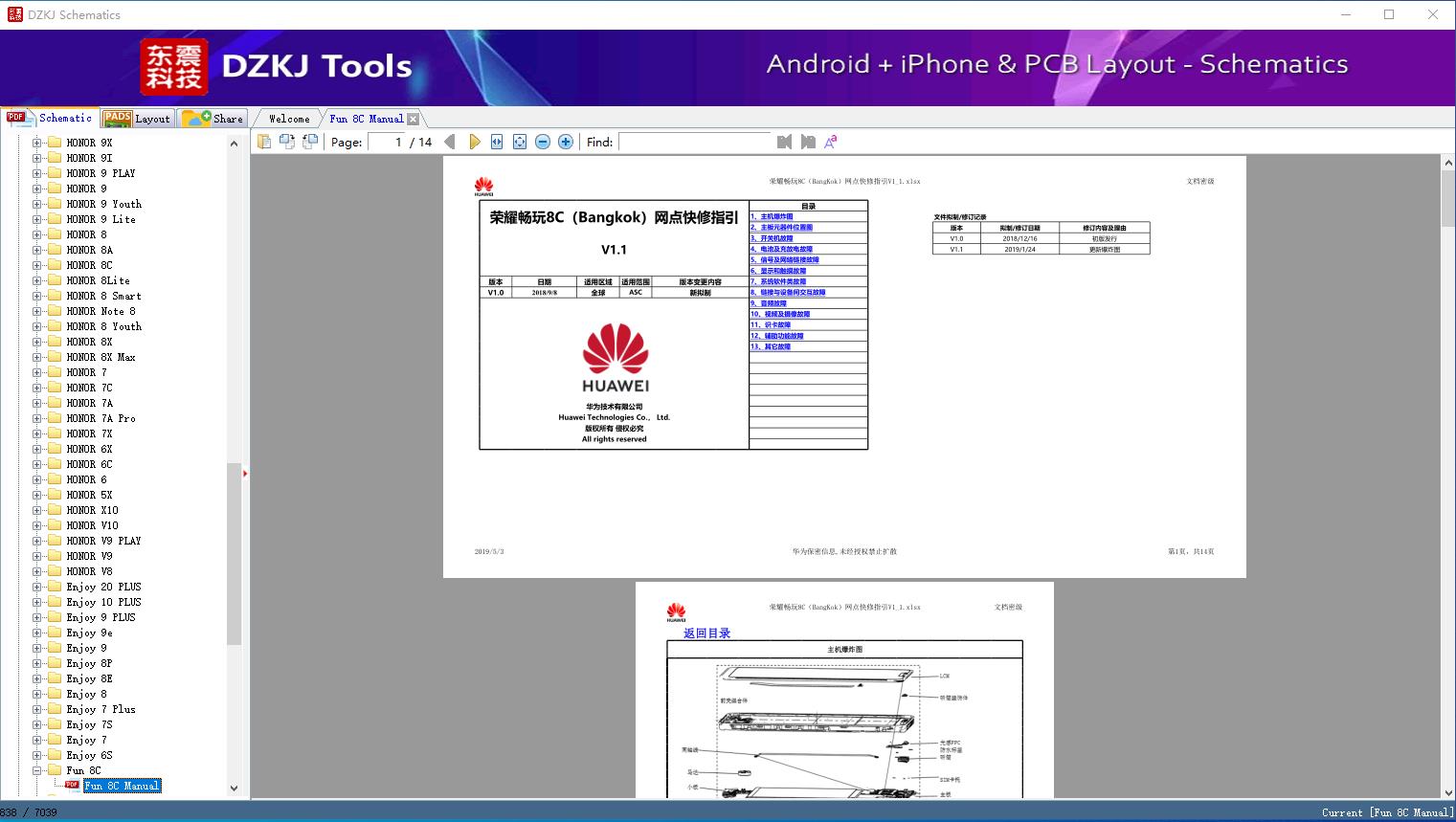Click the document scrollbar down arrow

[x=1448, y=792]
